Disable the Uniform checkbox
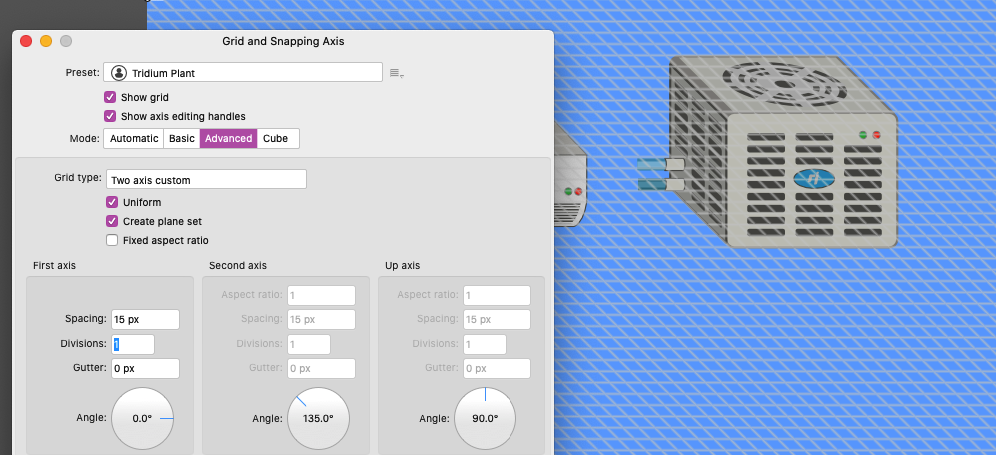This screenshot has height=455, width=996. 112,202
